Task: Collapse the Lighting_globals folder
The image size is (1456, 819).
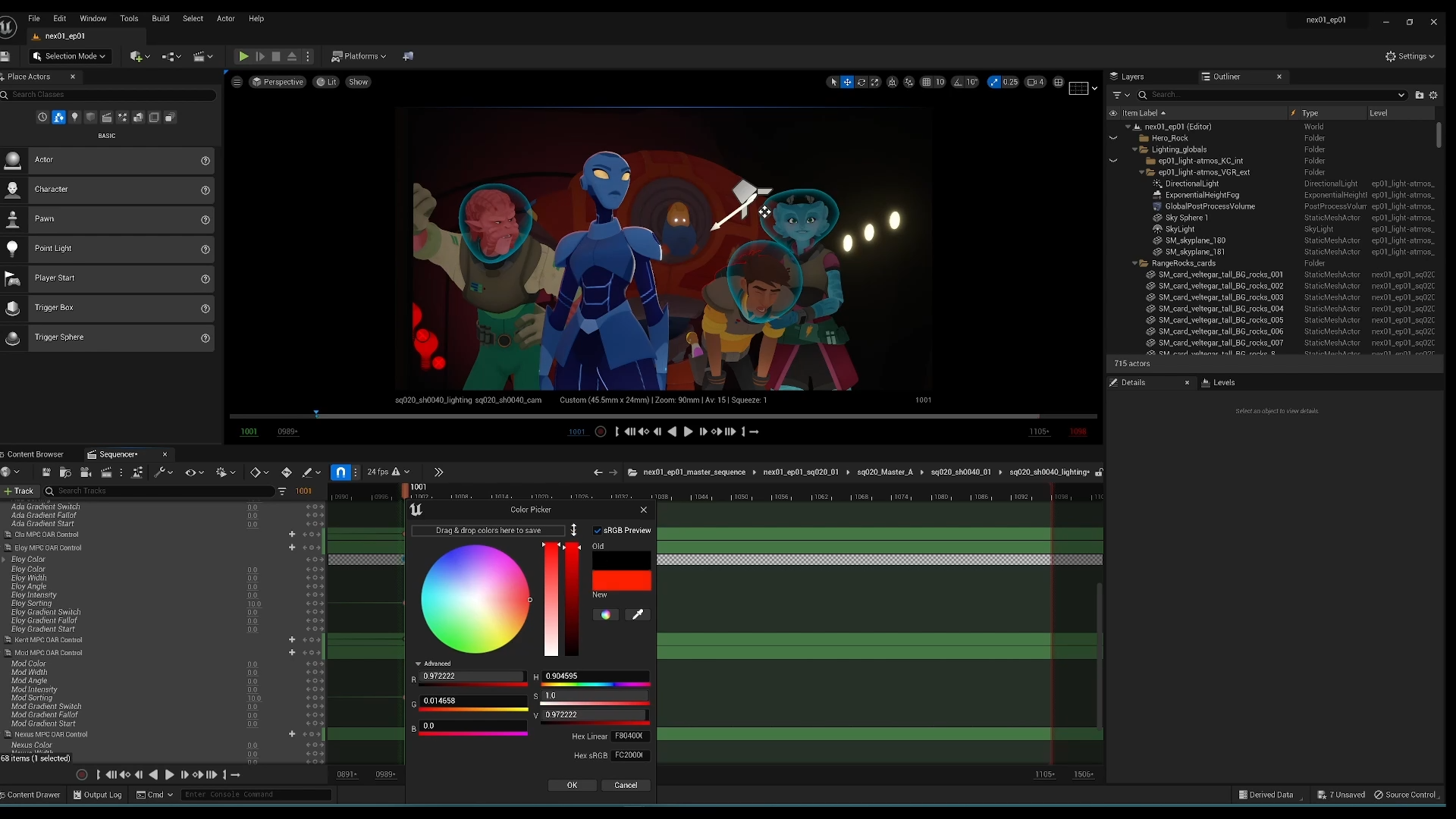Action: (x=1135, y=149)
